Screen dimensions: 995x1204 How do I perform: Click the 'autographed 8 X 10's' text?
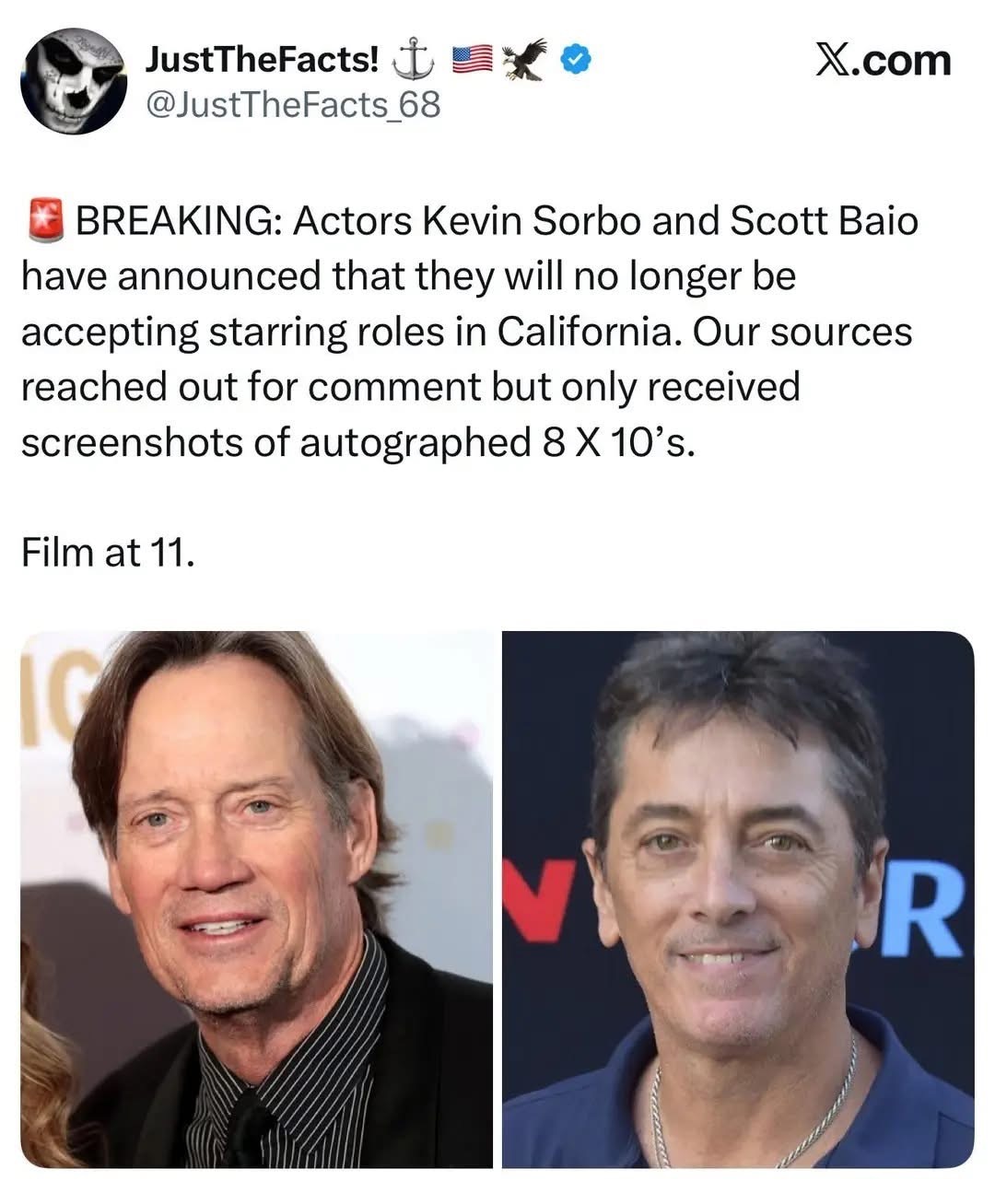tap(495, 442)
